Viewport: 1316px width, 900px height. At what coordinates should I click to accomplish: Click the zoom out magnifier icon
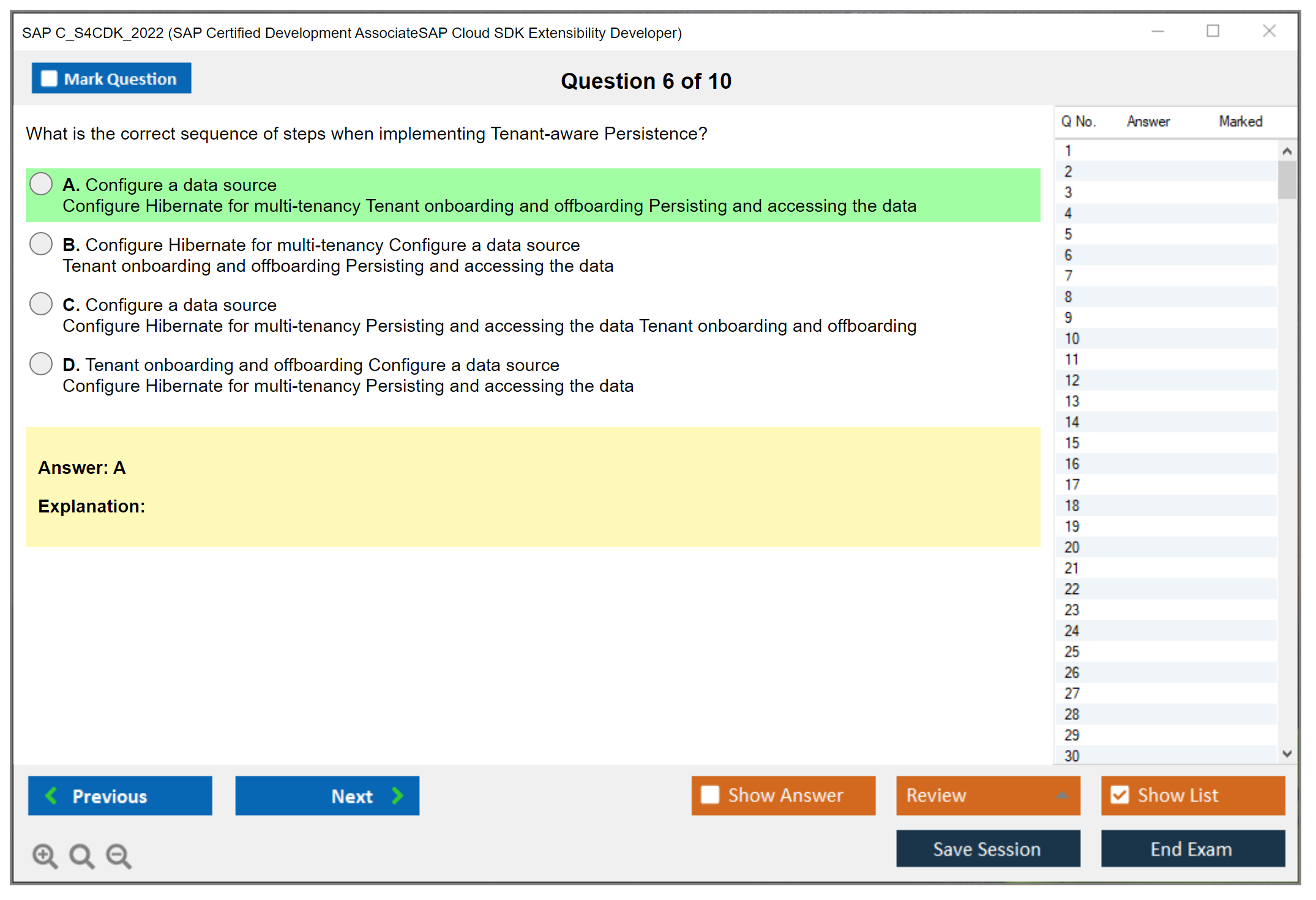click(x=119, y=855)
